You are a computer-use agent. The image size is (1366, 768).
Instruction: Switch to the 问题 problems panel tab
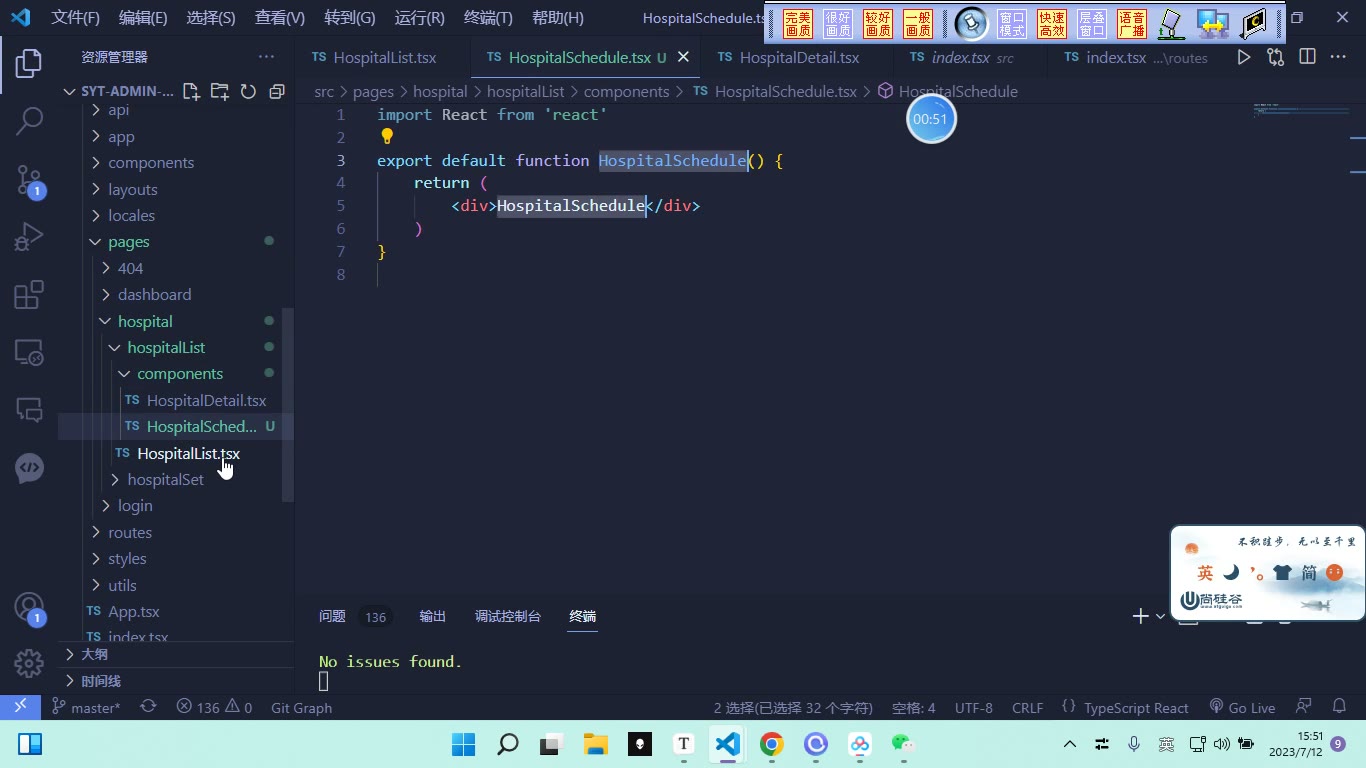(332, 616)
